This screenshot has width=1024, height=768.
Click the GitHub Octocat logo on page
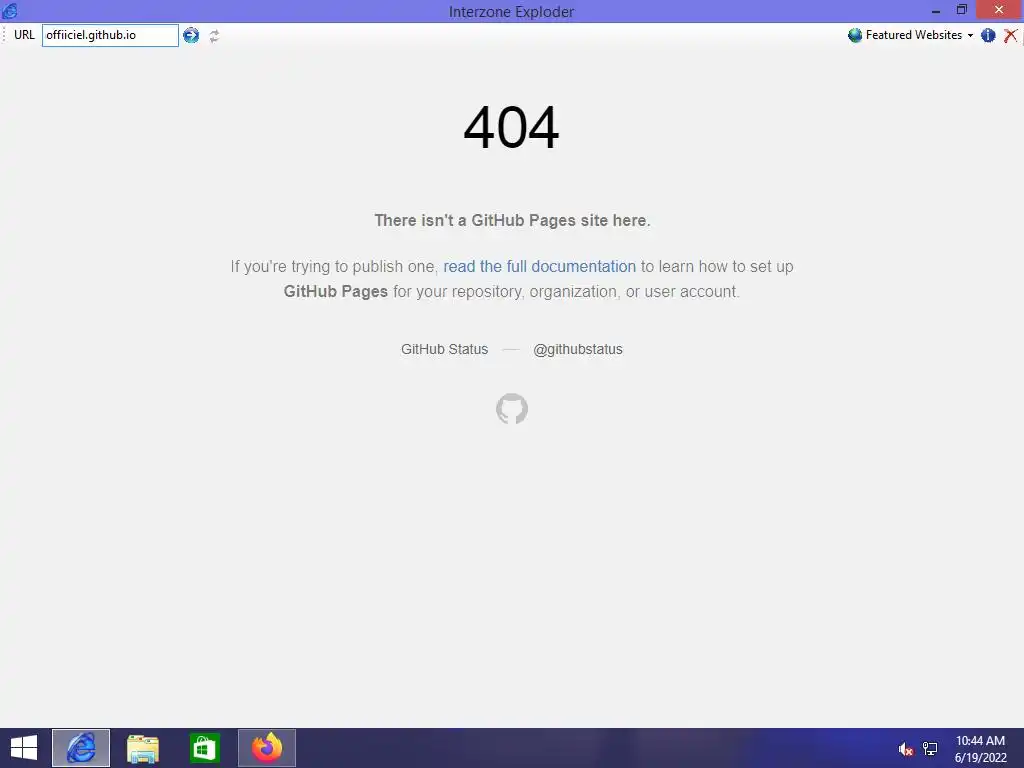(512, 409)
